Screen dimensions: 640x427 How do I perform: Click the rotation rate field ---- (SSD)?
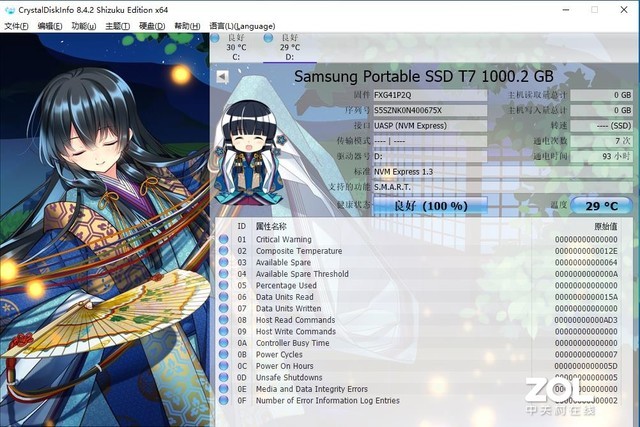tap(601, 126)
